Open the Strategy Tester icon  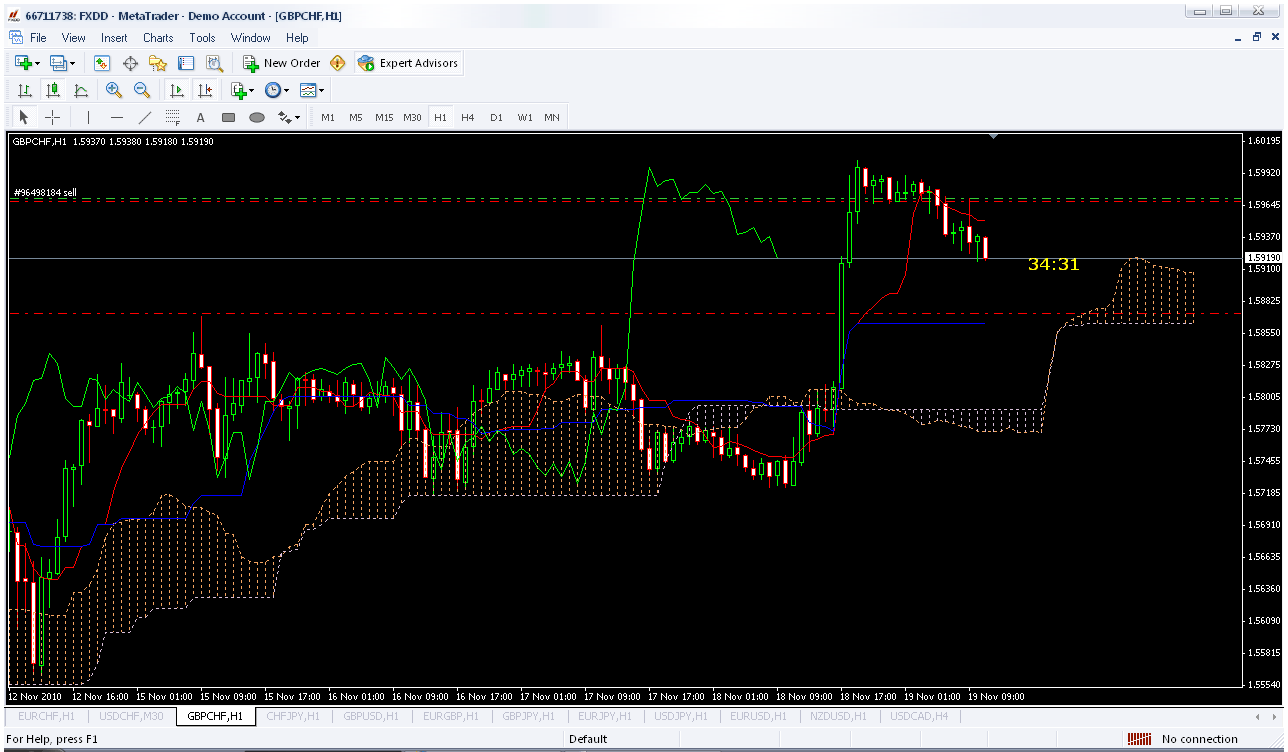214,63
